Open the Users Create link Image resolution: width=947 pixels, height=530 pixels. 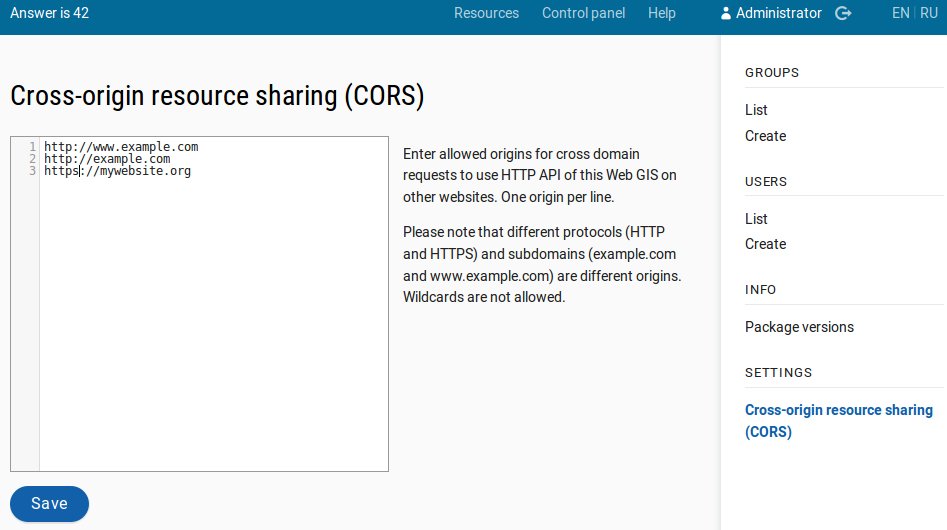pos(765,244)
